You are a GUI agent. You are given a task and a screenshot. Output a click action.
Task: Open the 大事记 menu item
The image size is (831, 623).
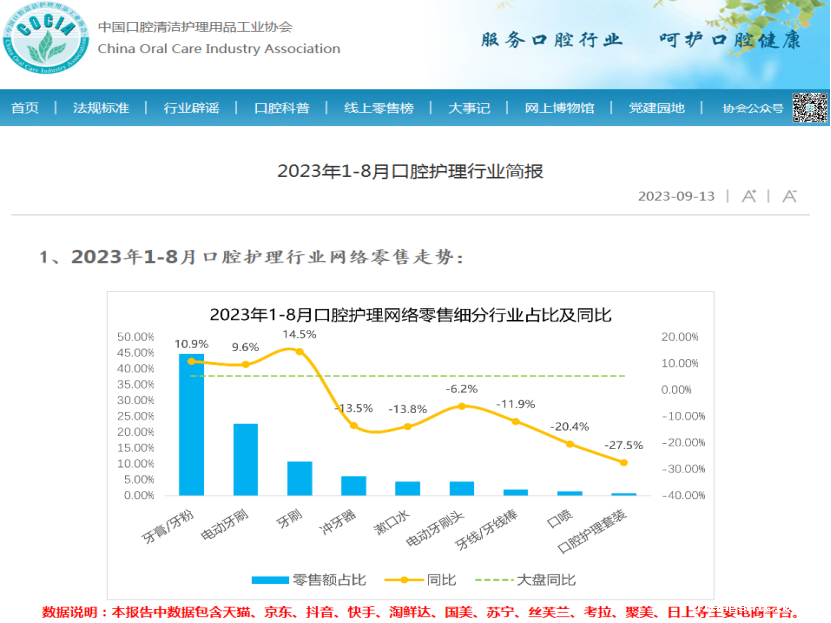(x=469, y=108)
